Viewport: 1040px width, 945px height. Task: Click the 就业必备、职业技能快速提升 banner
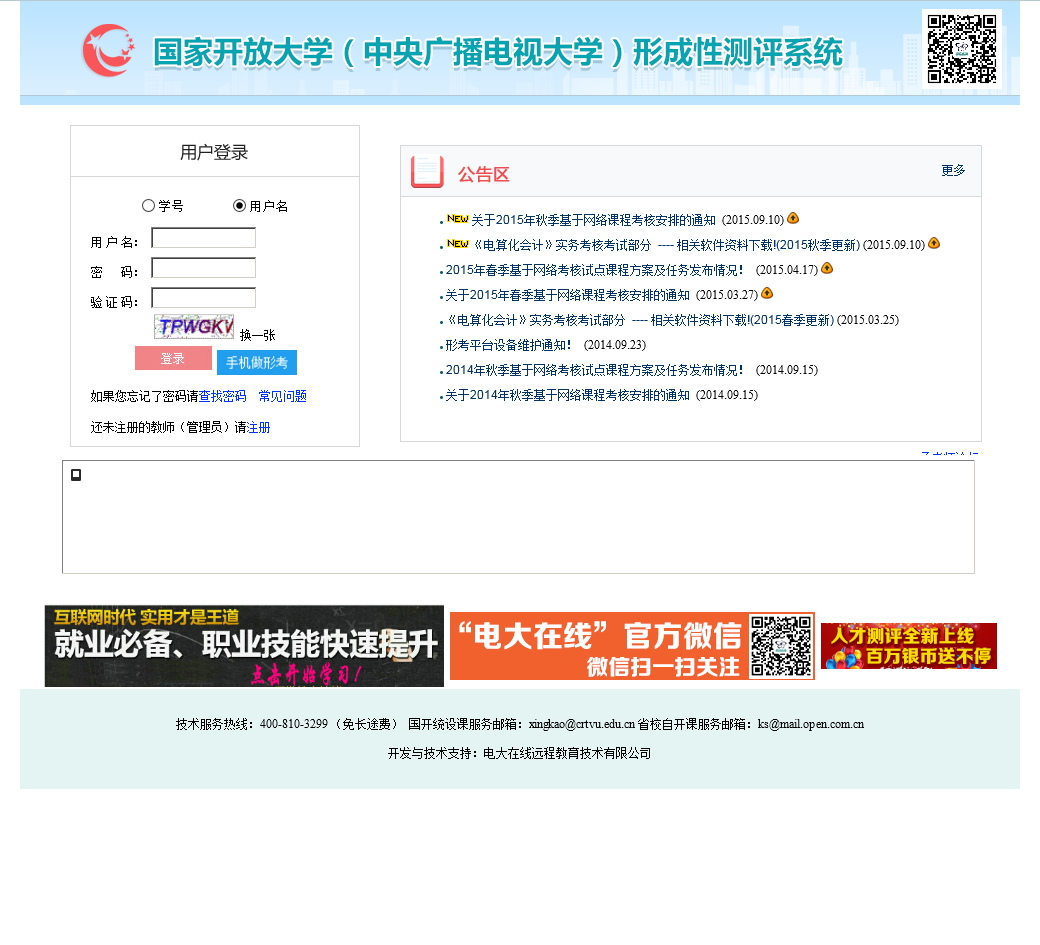coord(244,646)
